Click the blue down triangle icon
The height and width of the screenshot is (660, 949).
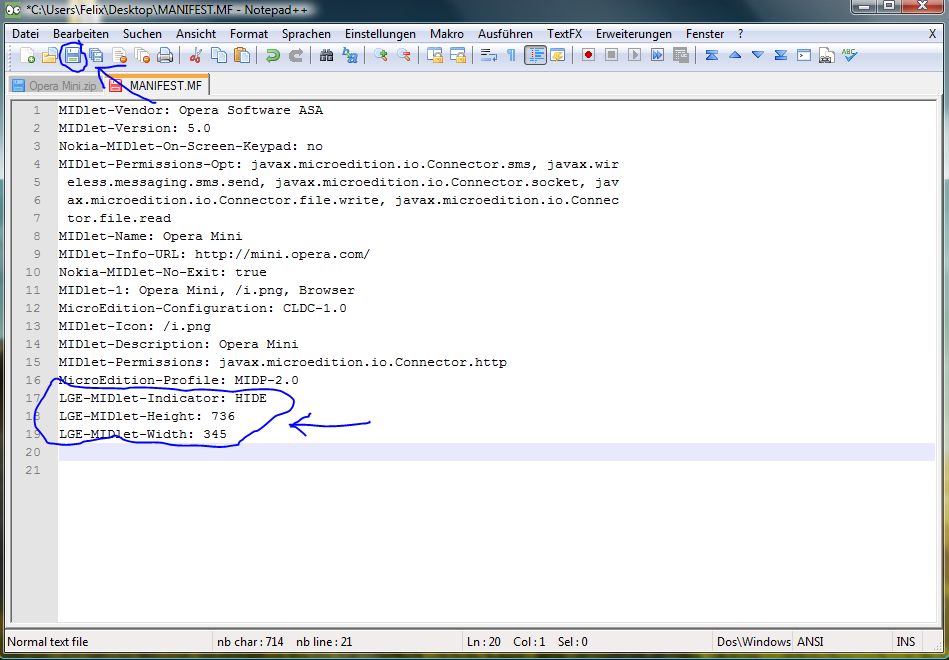point(758,56)
